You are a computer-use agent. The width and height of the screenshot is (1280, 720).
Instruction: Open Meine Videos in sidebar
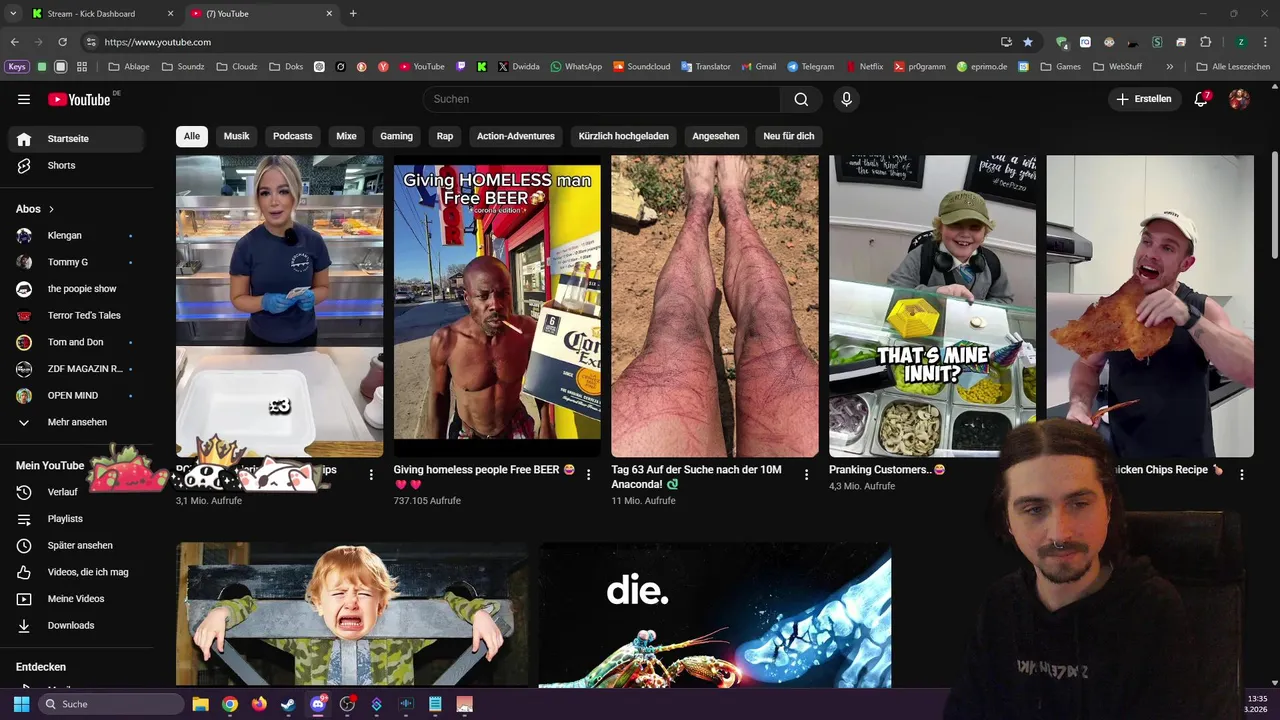[77, 599]
